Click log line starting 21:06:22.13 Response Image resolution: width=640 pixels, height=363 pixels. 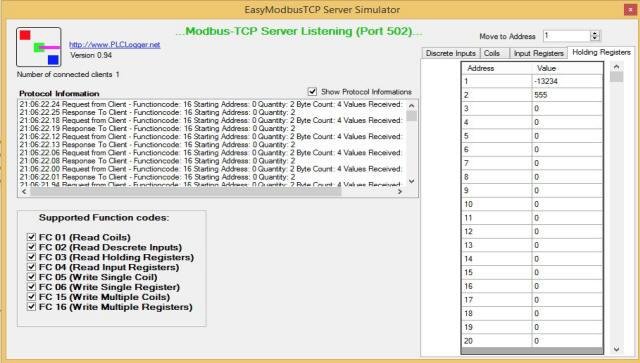pos(158,145)
